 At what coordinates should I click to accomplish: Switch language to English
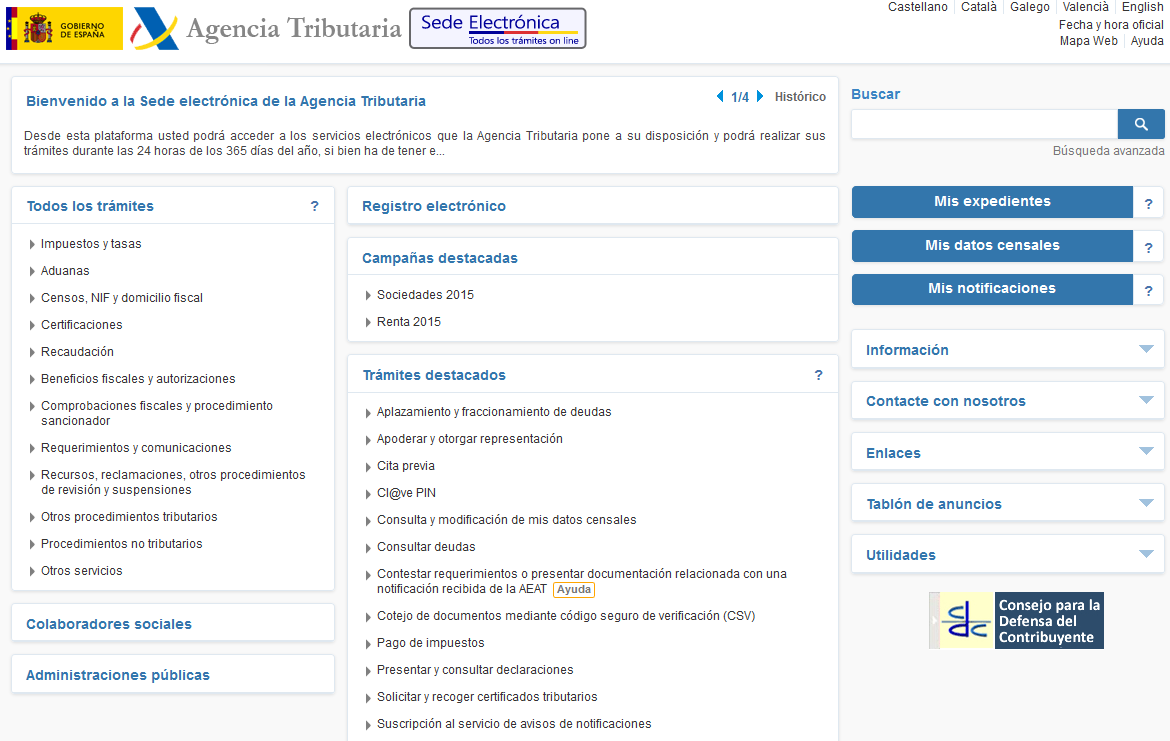point(1143,7)
